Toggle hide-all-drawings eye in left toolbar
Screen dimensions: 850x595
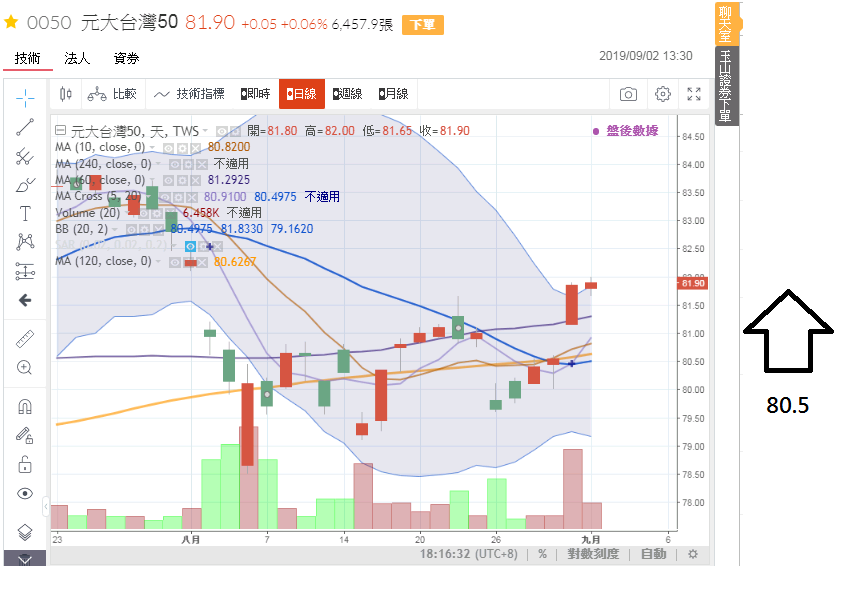tap(25, 494)
